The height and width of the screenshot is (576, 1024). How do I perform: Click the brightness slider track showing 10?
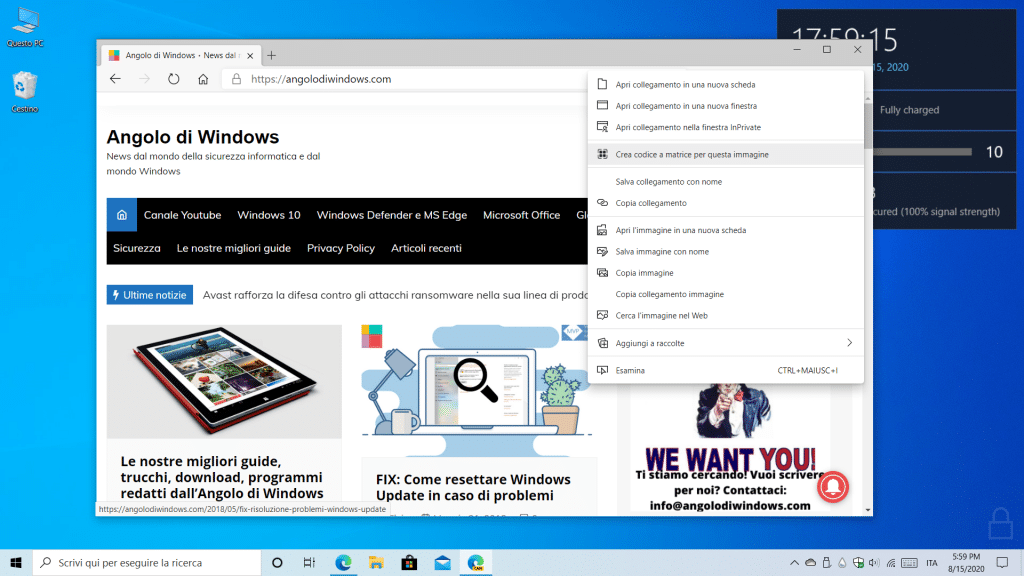(920, 152)
